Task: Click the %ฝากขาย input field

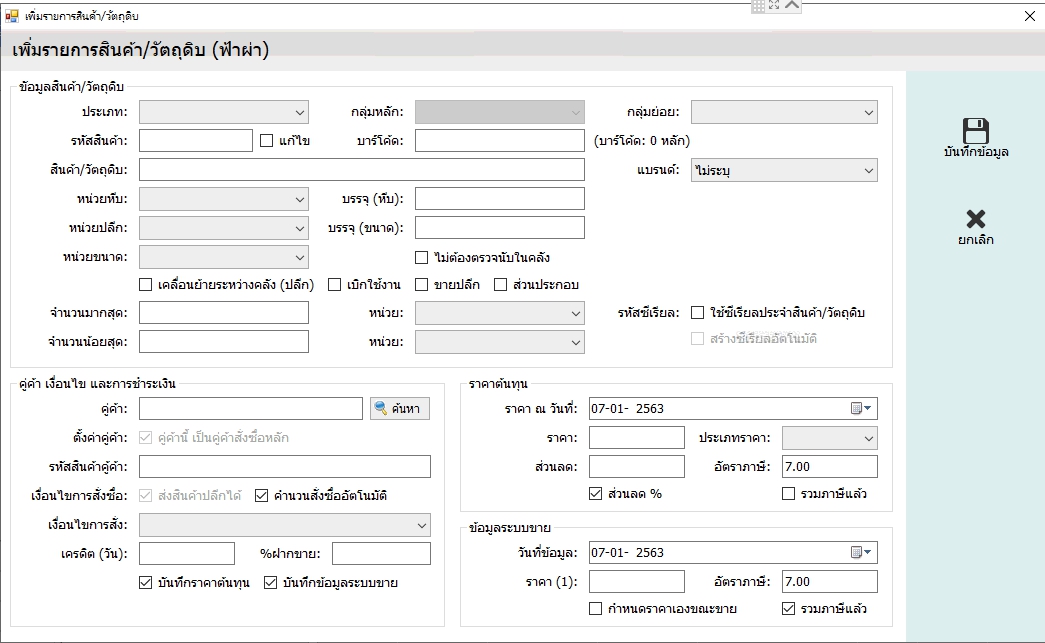Action: pyautogui.click(x=381, y=553)
